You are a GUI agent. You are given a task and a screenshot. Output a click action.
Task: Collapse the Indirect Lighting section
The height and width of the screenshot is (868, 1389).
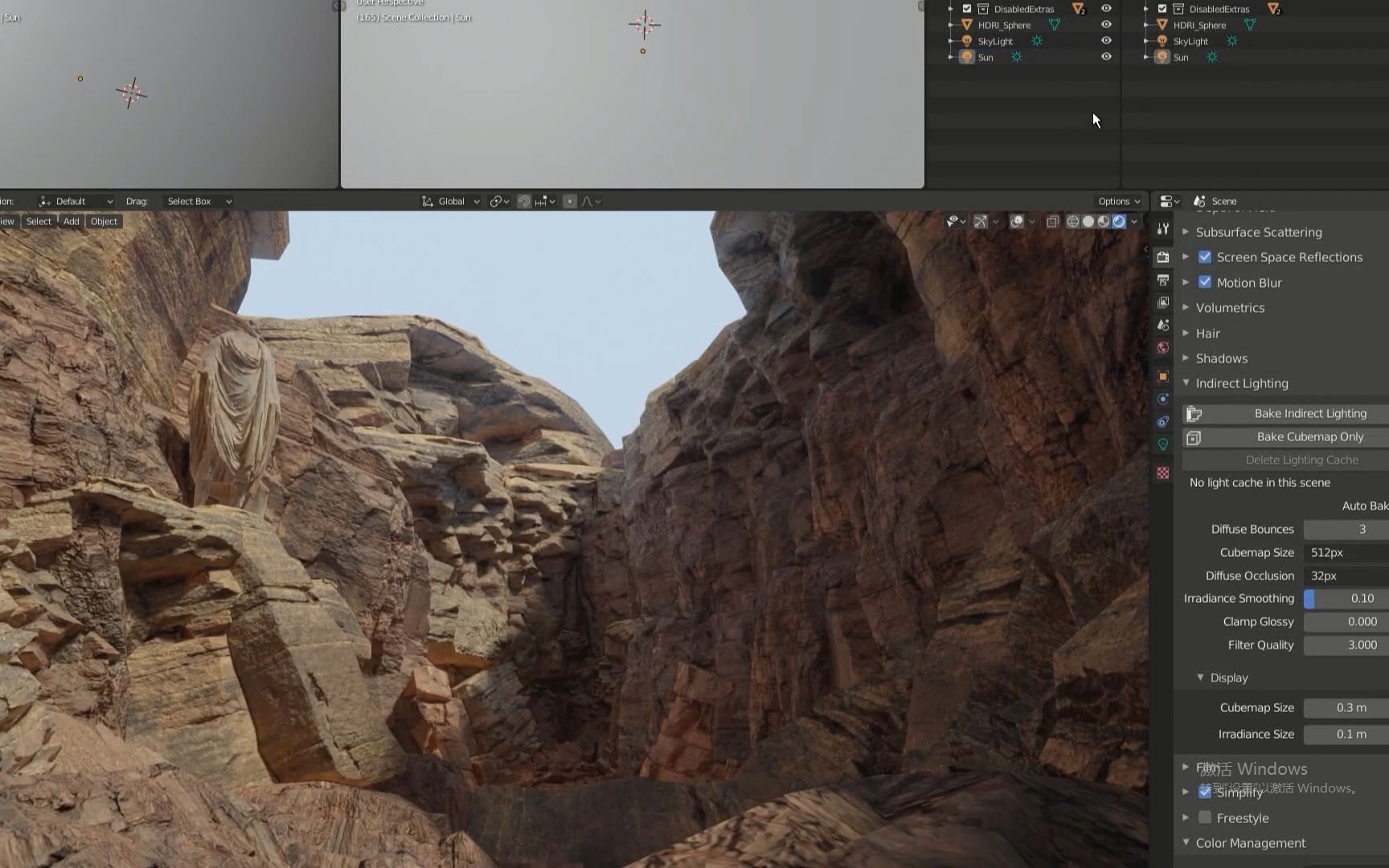tap(1186, 383)
